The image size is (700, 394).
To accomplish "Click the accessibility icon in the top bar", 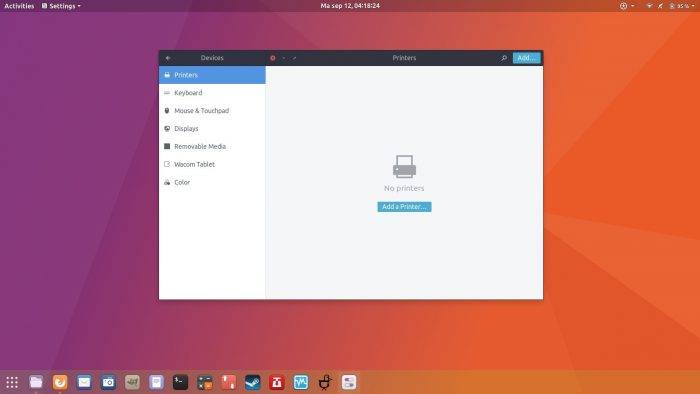I will pos(623,6).
